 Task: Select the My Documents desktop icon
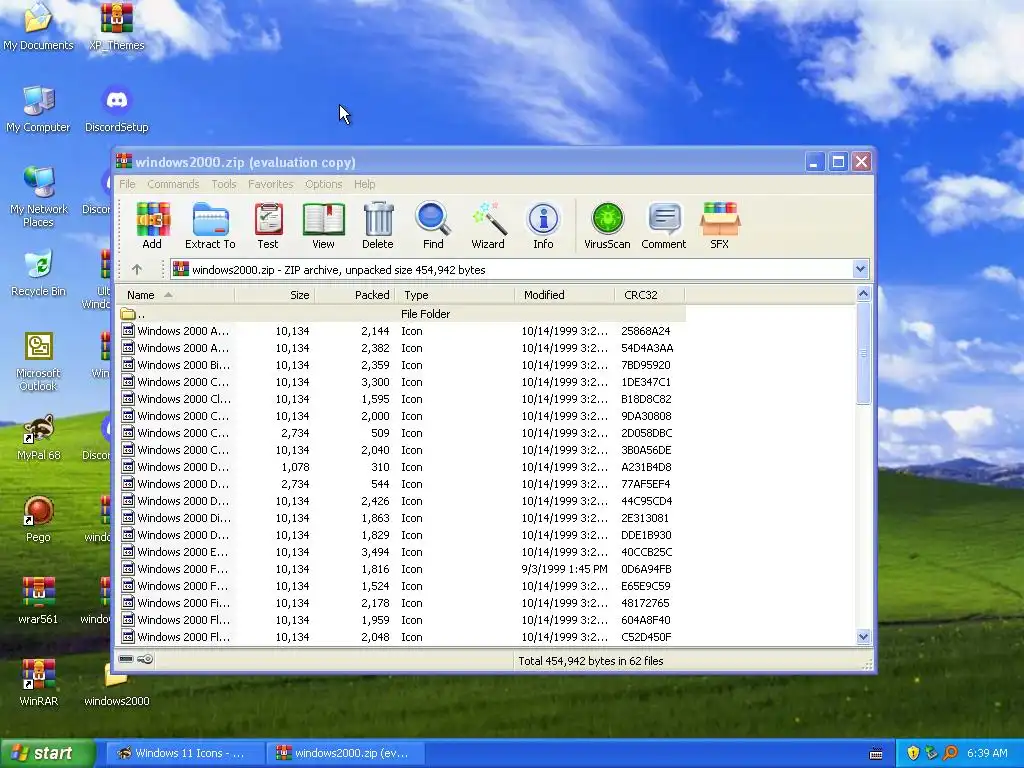[x=38, y=28]
